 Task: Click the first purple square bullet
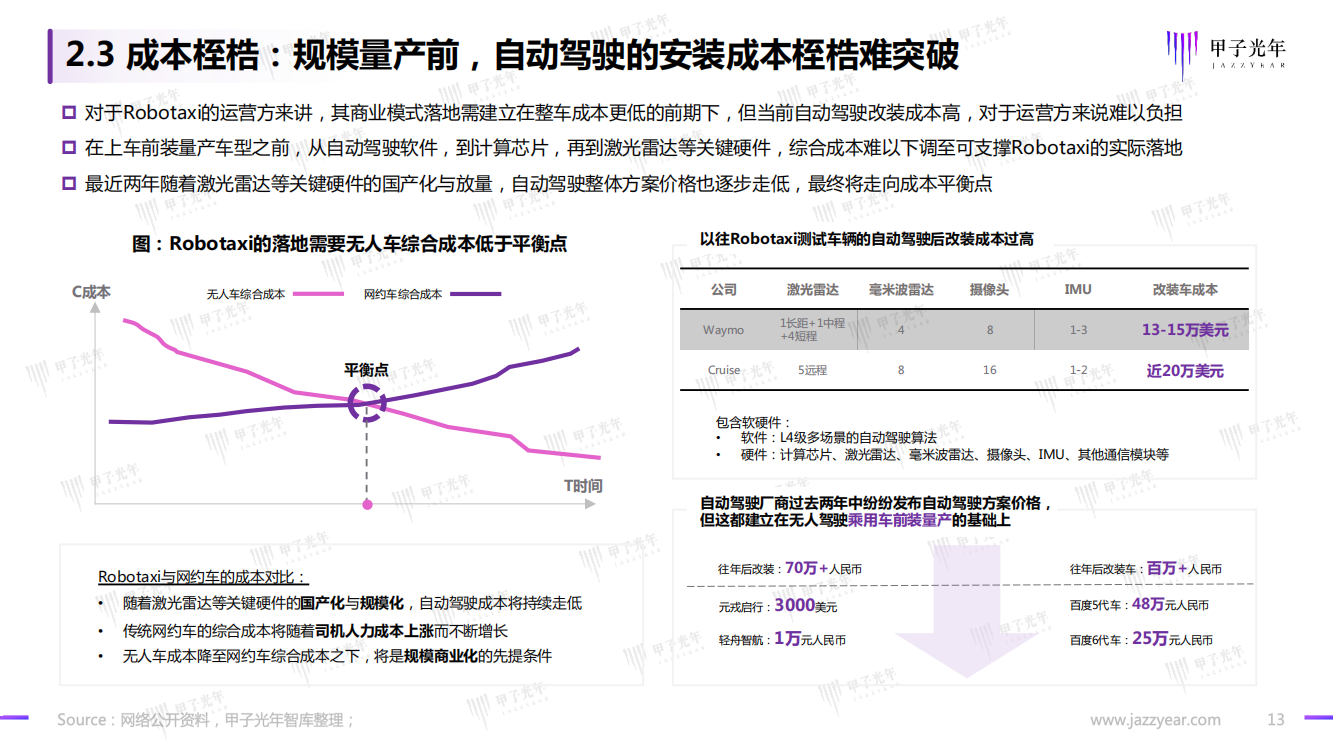point(69,112)
